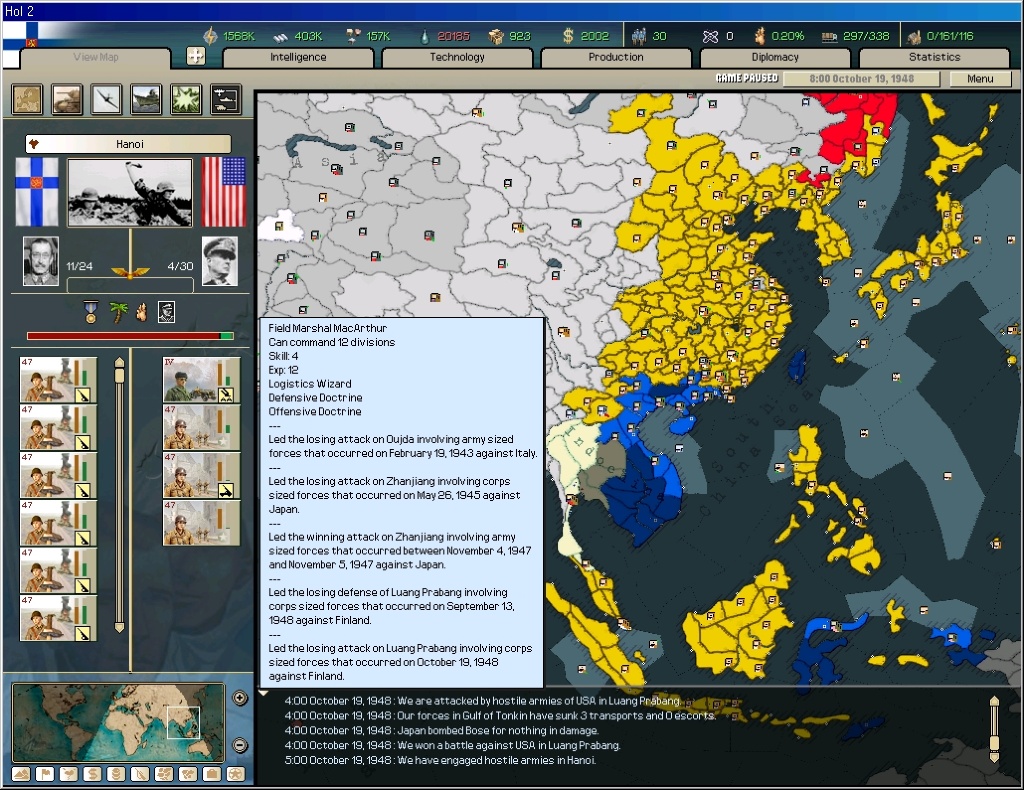This screenshot has width=1024, height=790.
Task: Switch to the View Map tab
Action: (96, 57)
